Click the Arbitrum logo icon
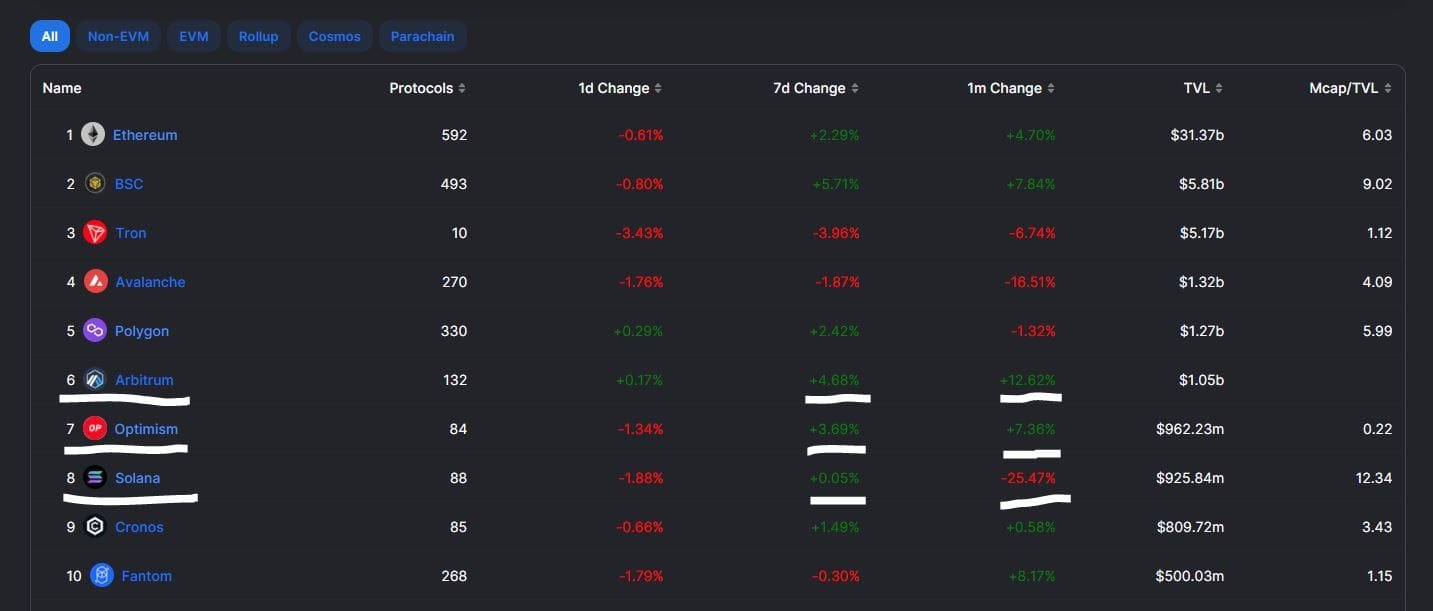The image size is (1433, 611). point(95,379)
